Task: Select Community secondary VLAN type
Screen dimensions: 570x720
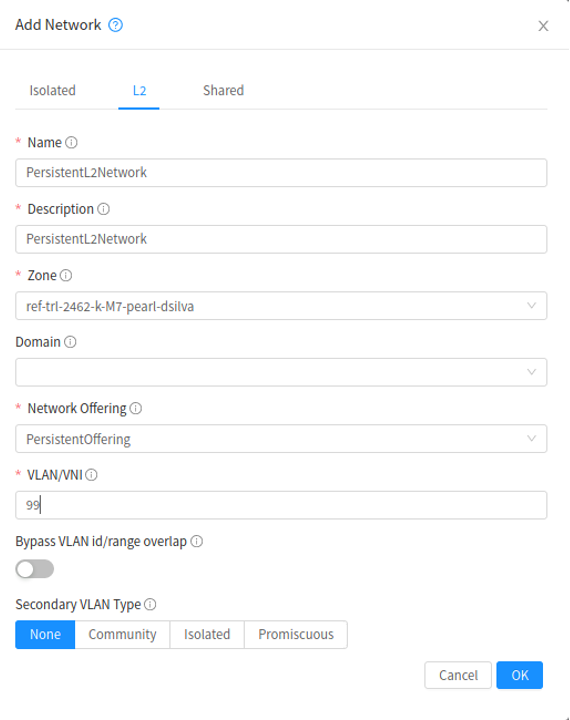Action: point(122,635)
